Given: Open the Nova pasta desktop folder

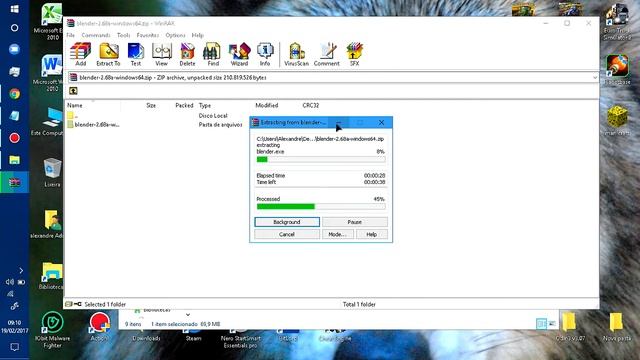Looking at the screenshot, I should tap(617, 327).
